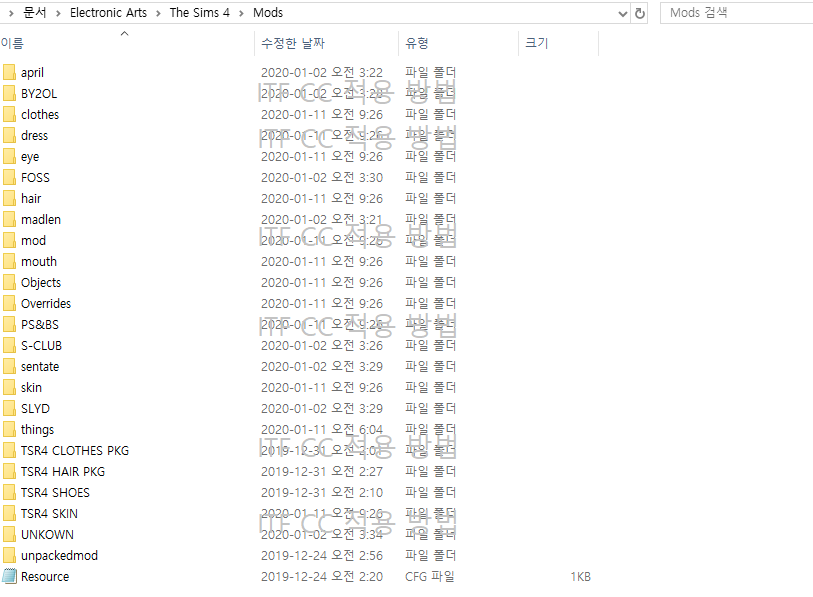The image size is (813, 597).
Task: Navigate to Electronic Arts breadcrumb
Action: tap(108, 12)
